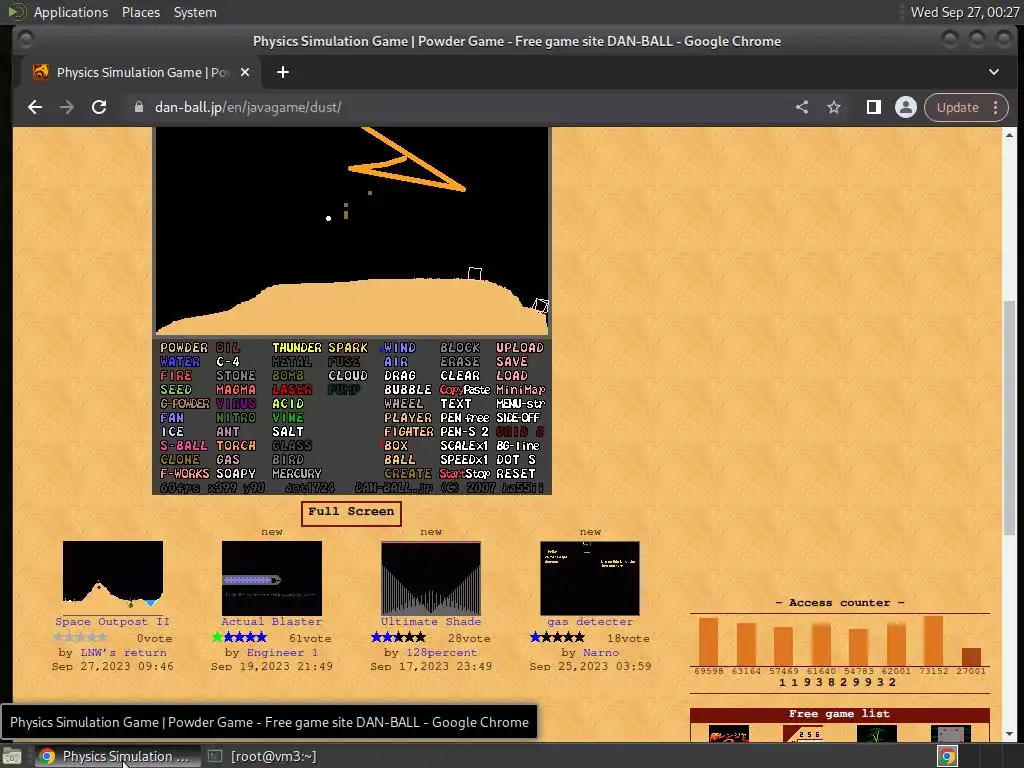Change SPEEDx1 simulation speed
Image resolution: width=1024 pixels, height=768 pixels.
click(464, 460)
